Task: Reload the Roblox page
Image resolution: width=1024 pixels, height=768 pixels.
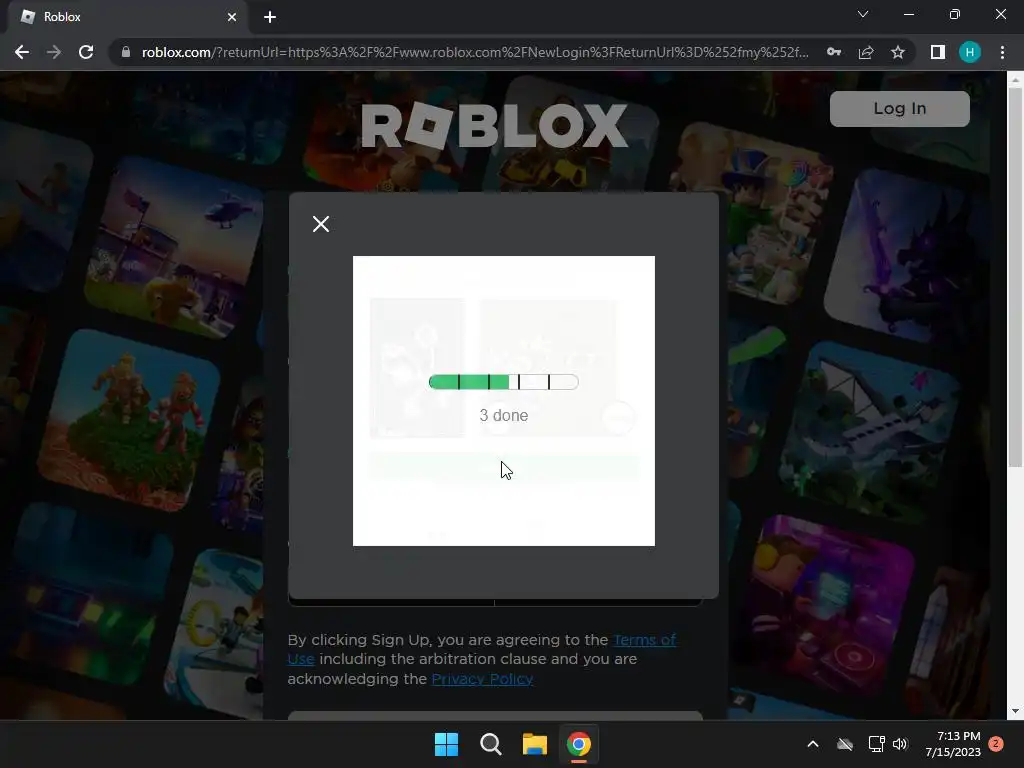Action: [86, 52]
